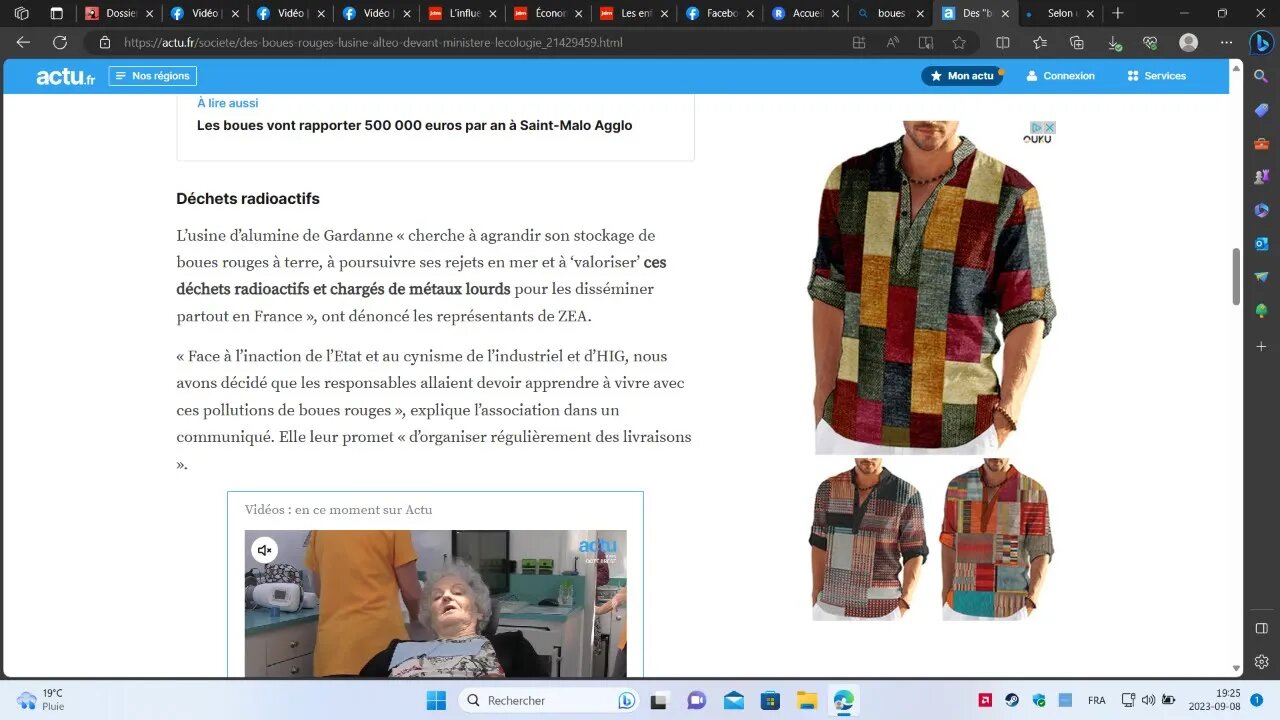Reload the page with the refresh icon

pos(60,43)
